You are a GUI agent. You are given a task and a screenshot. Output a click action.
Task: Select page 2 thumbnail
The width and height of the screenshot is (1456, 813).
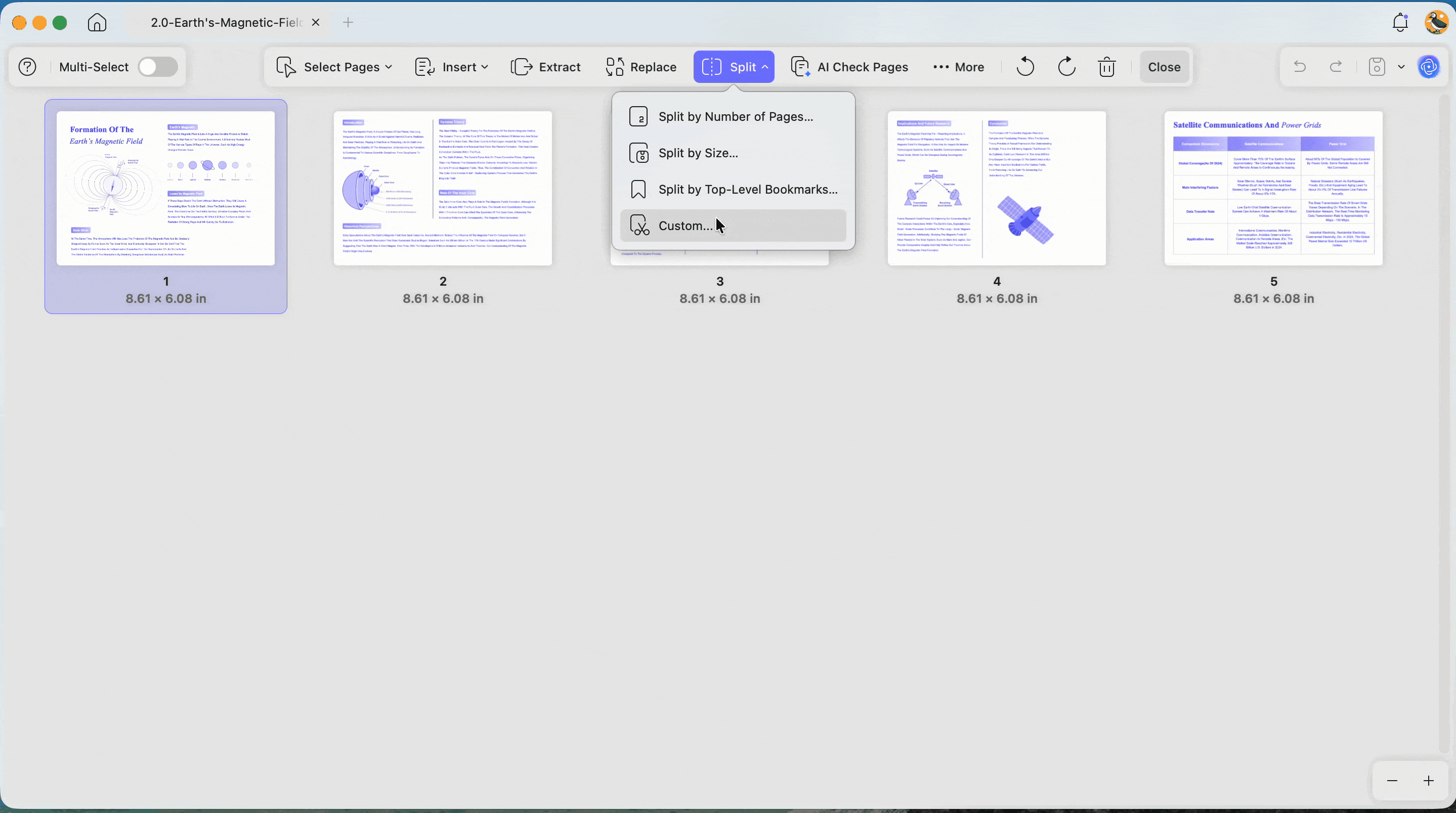click(x=443, y=188)
